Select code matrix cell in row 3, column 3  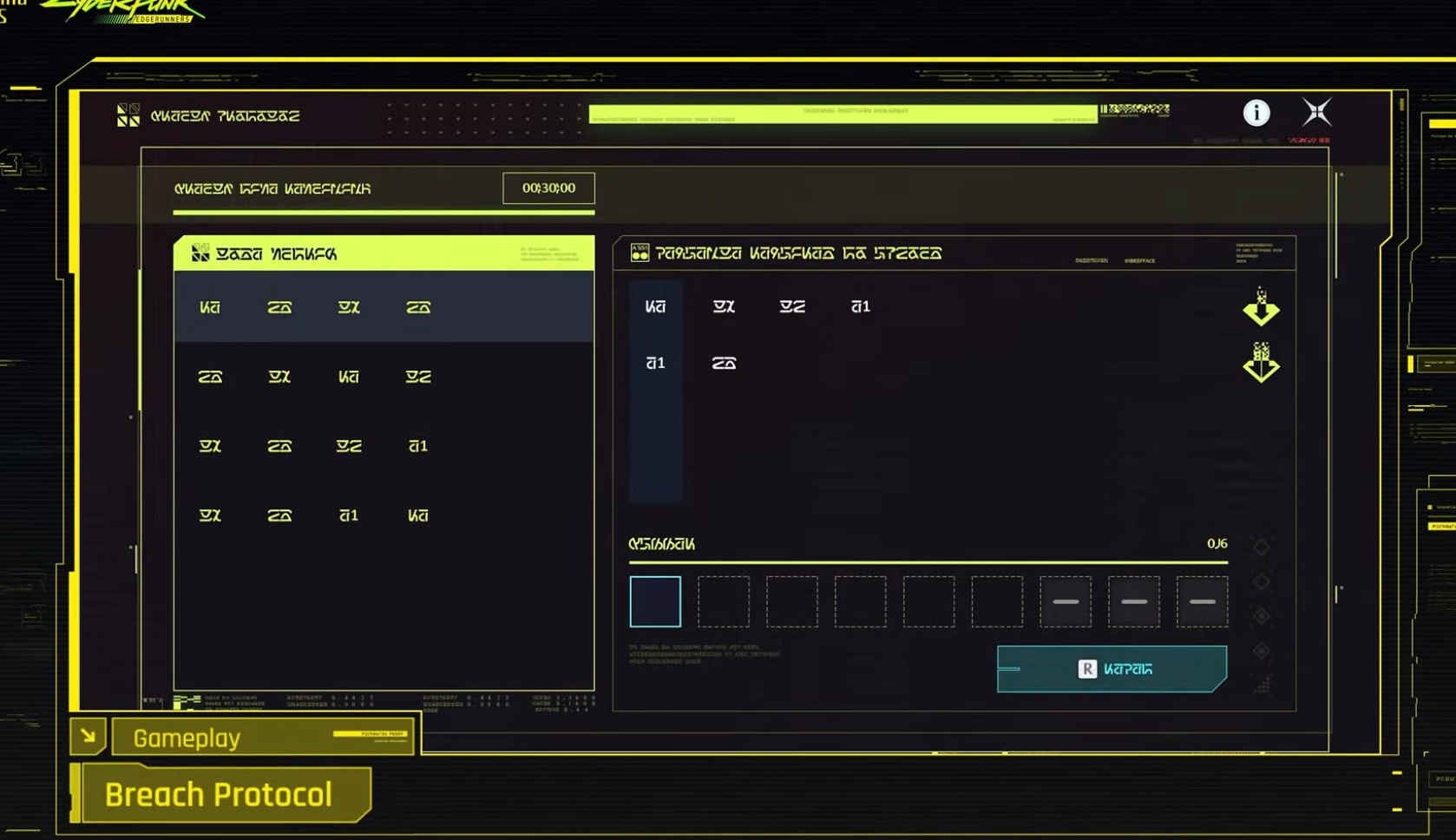(x=349, y=446)
